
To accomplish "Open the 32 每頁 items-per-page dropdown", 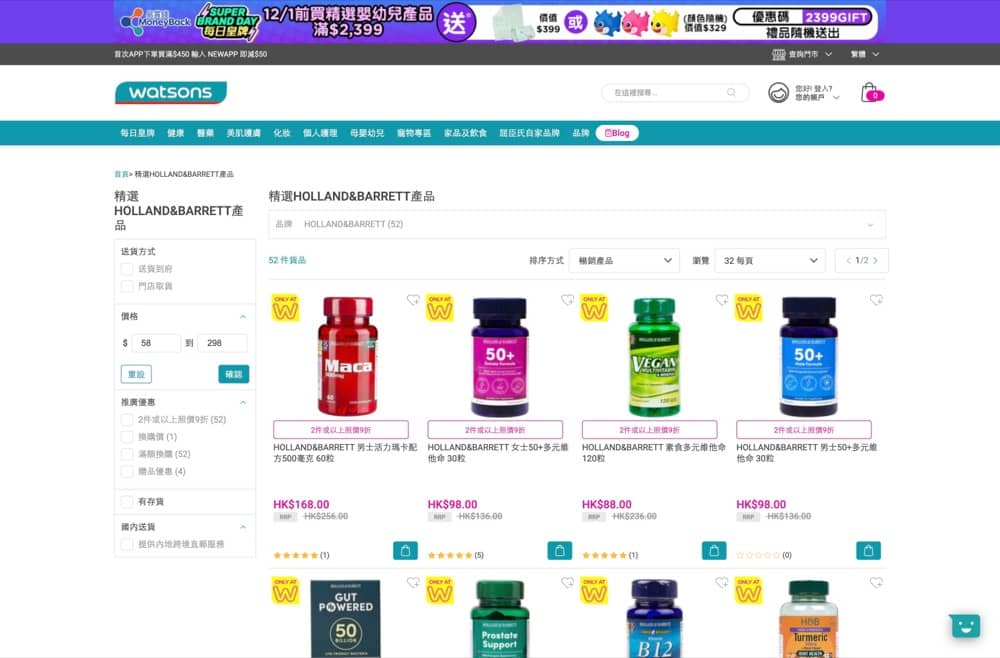I will (770, 261).
